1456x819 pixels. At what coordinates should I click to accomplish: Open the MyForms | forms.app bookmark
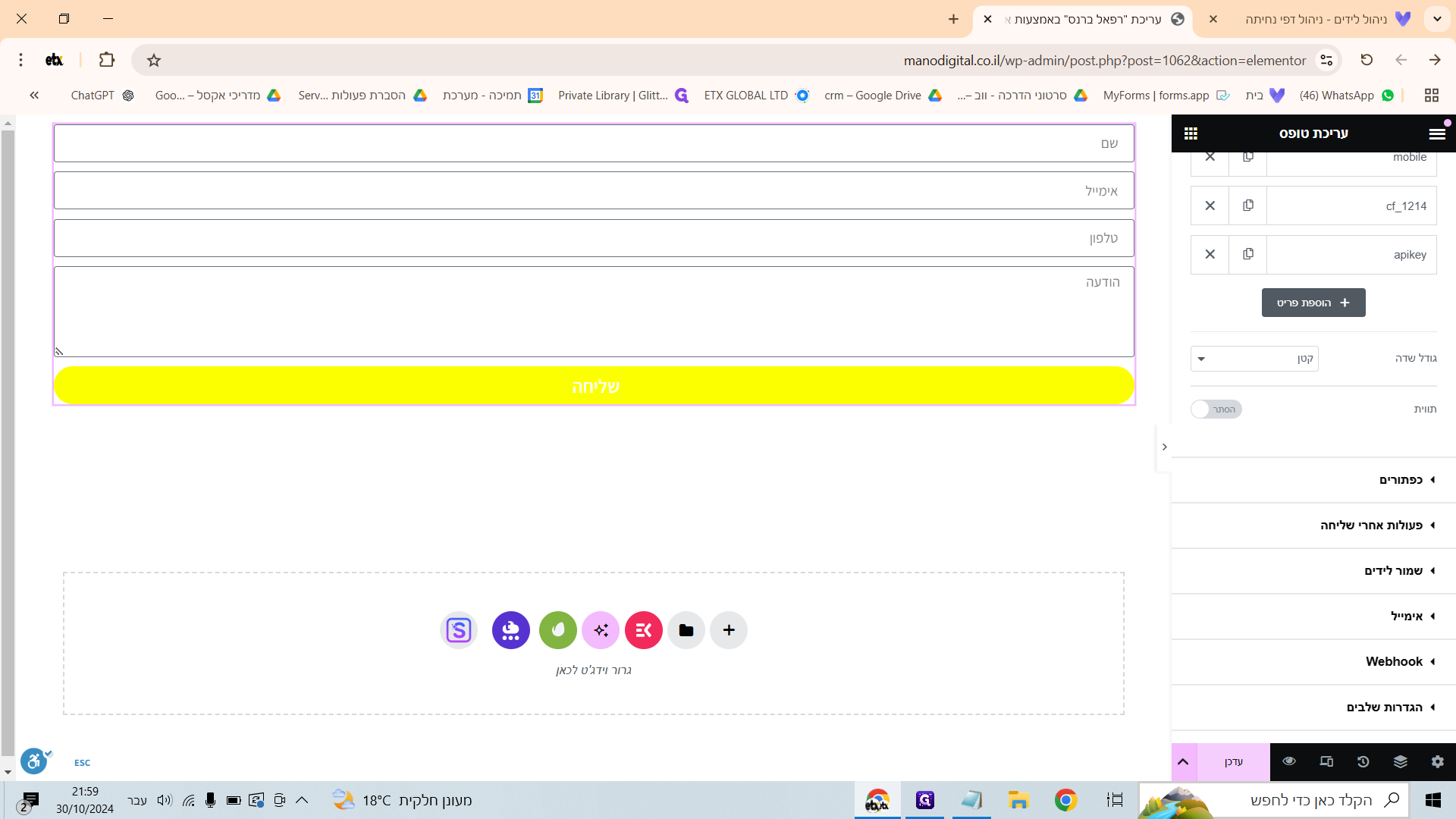click(x=1166, y=96)
